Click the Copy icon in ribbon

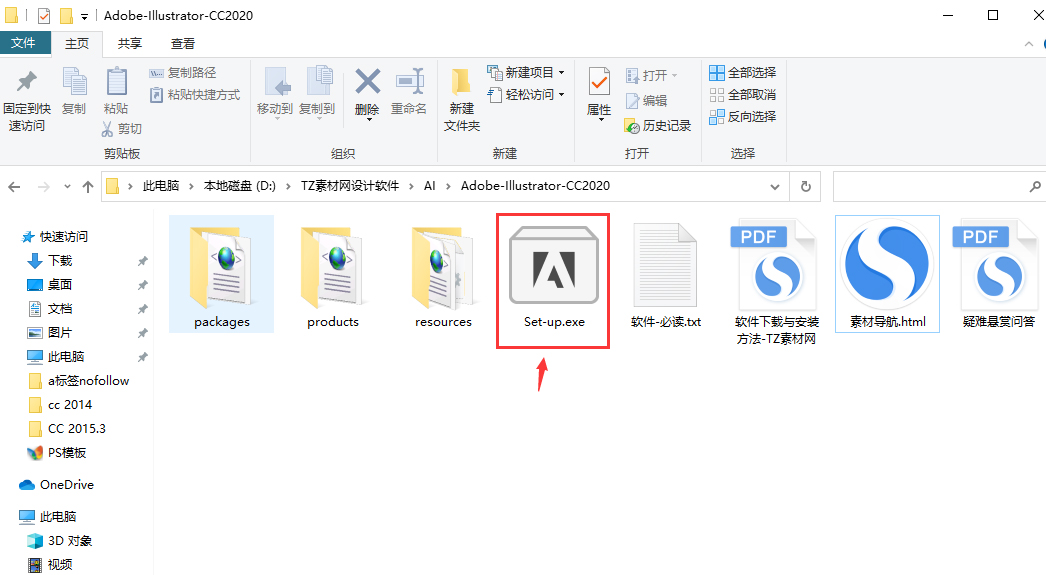tap(74, 83)
